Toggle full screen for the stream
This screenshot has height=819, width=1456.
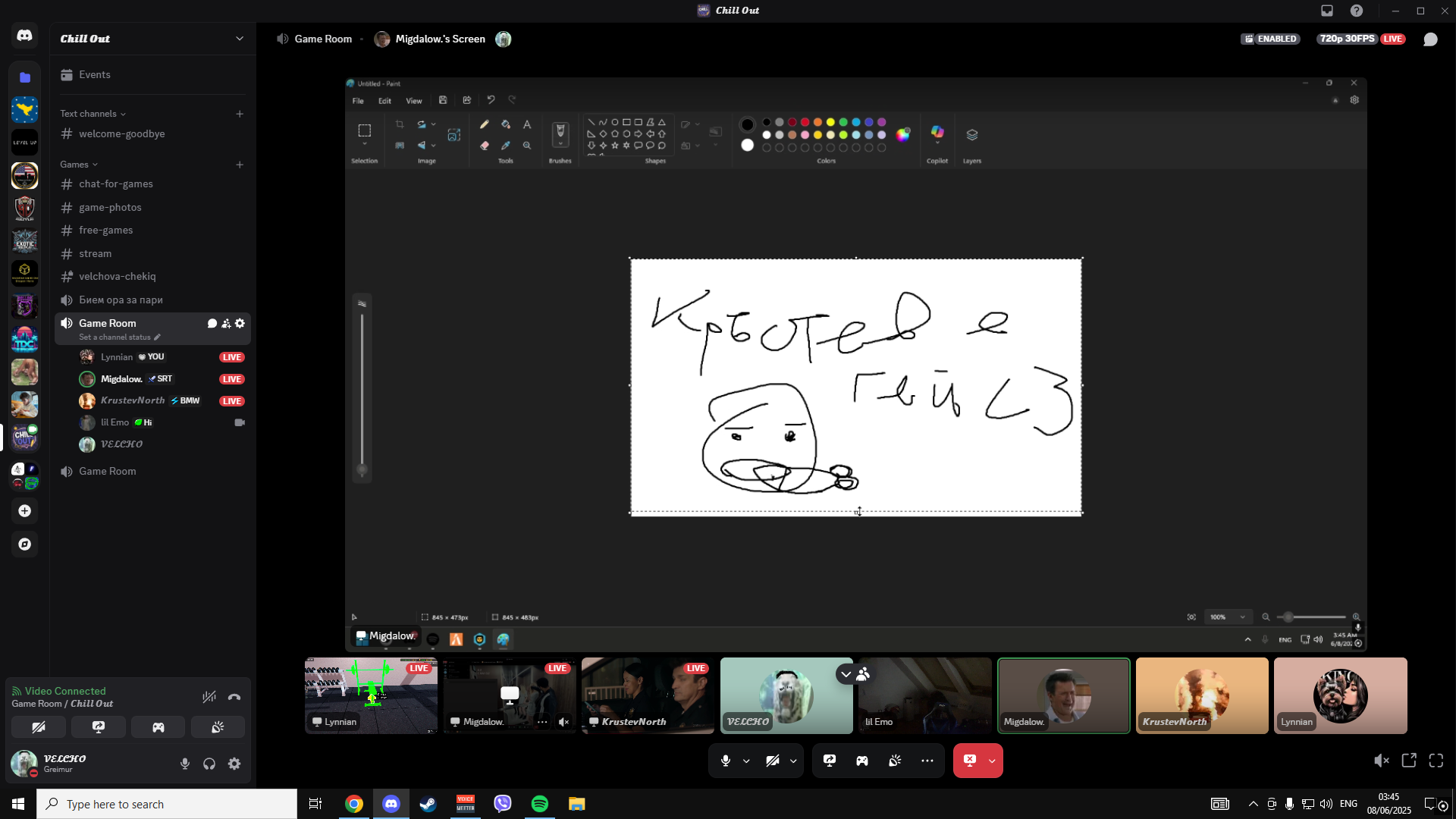1436,761
